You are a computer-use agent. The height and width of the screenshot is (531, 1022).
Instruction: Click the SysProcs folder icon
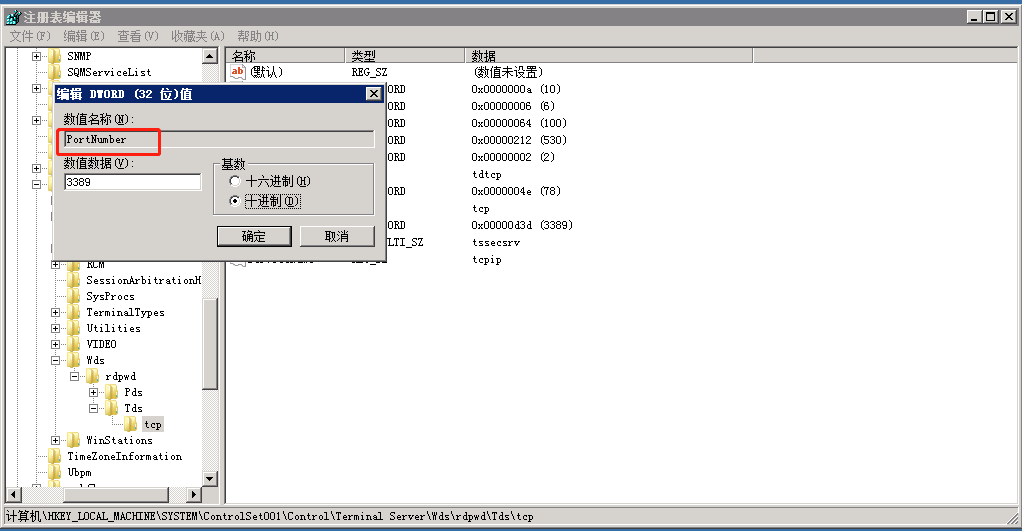[74, 296]
